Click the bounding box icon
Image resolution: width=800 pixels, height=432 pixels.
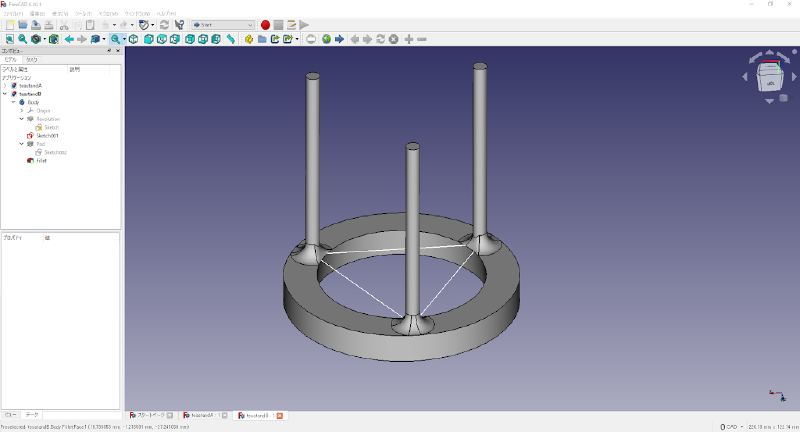click(54, 39)
